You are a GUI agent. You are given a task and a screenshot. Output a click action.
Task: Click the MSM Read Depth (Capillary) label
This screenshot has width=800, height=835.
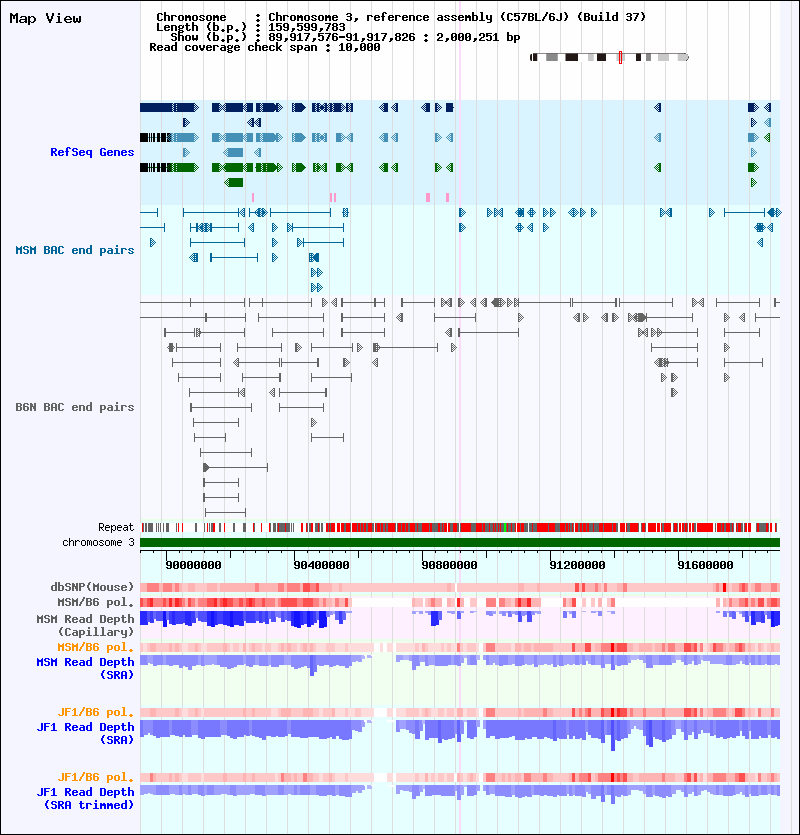[85, 625]
